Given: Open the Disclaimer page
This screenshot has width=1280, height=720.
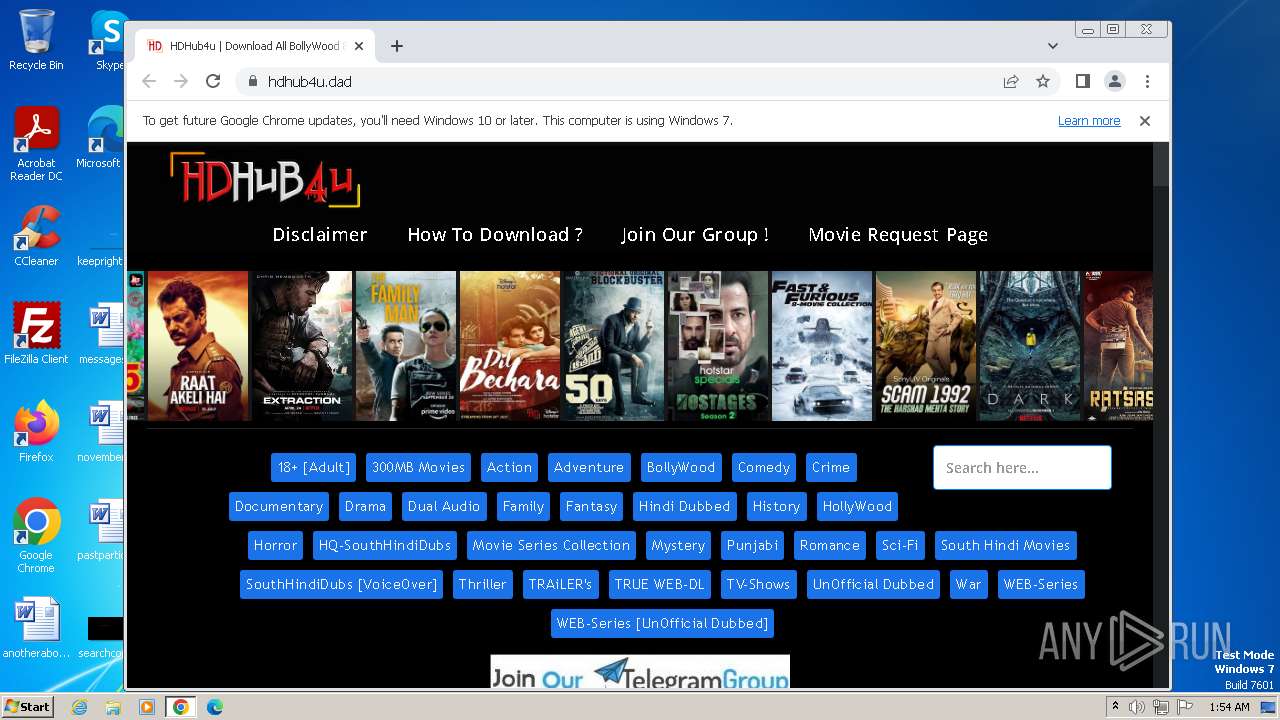Looking at the screenshot, I should pos(320,235).
